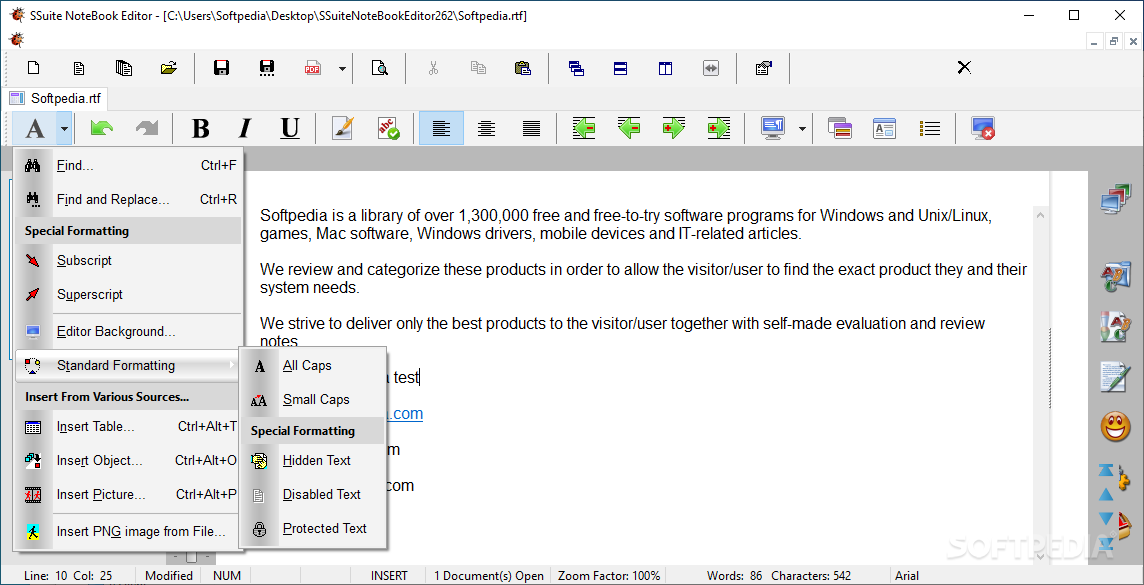Click the pencil and paper edit icon

342,128
